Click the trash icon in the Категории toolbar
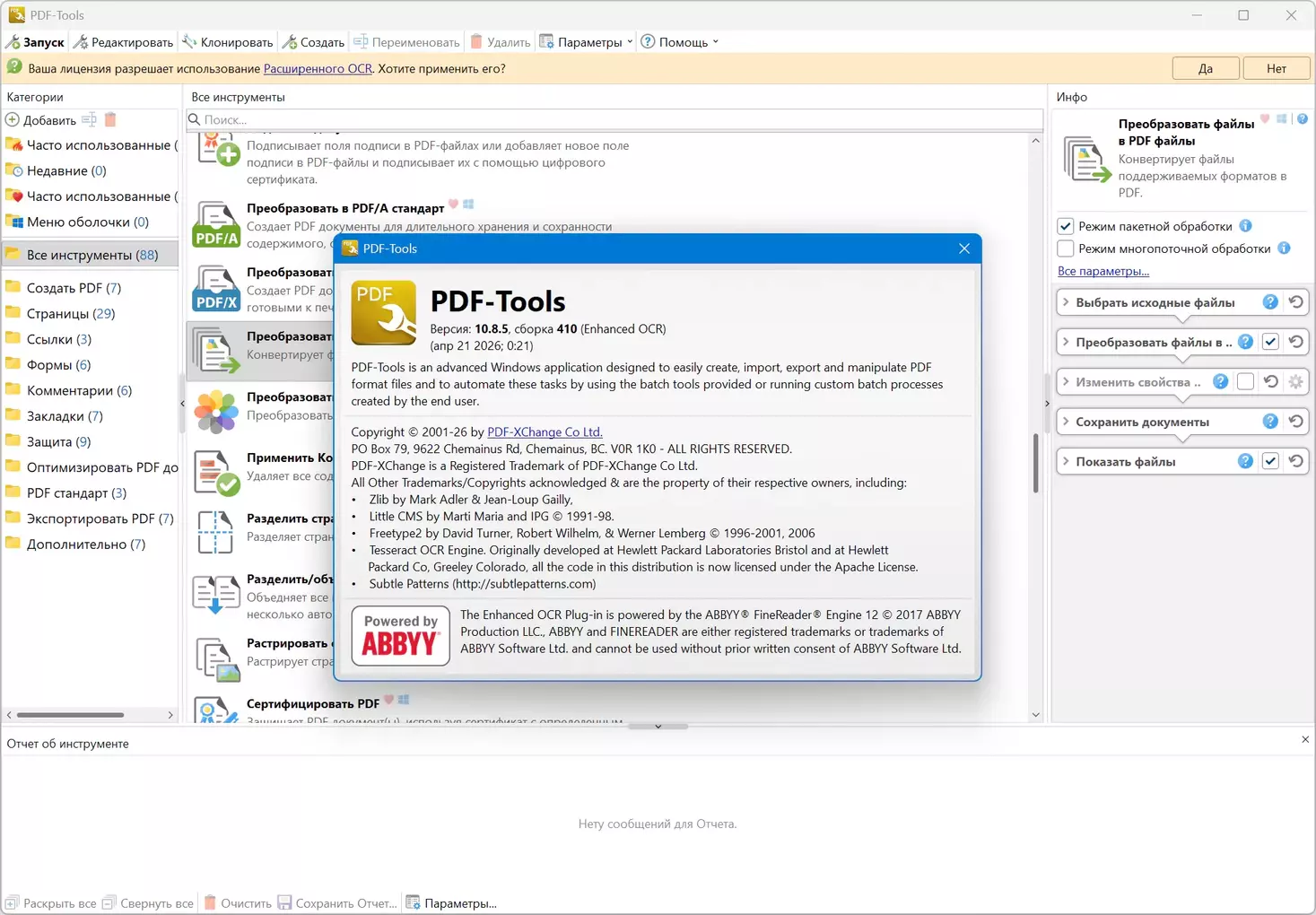The height and width of the screenshot is (915, 1316). (110, 119)
